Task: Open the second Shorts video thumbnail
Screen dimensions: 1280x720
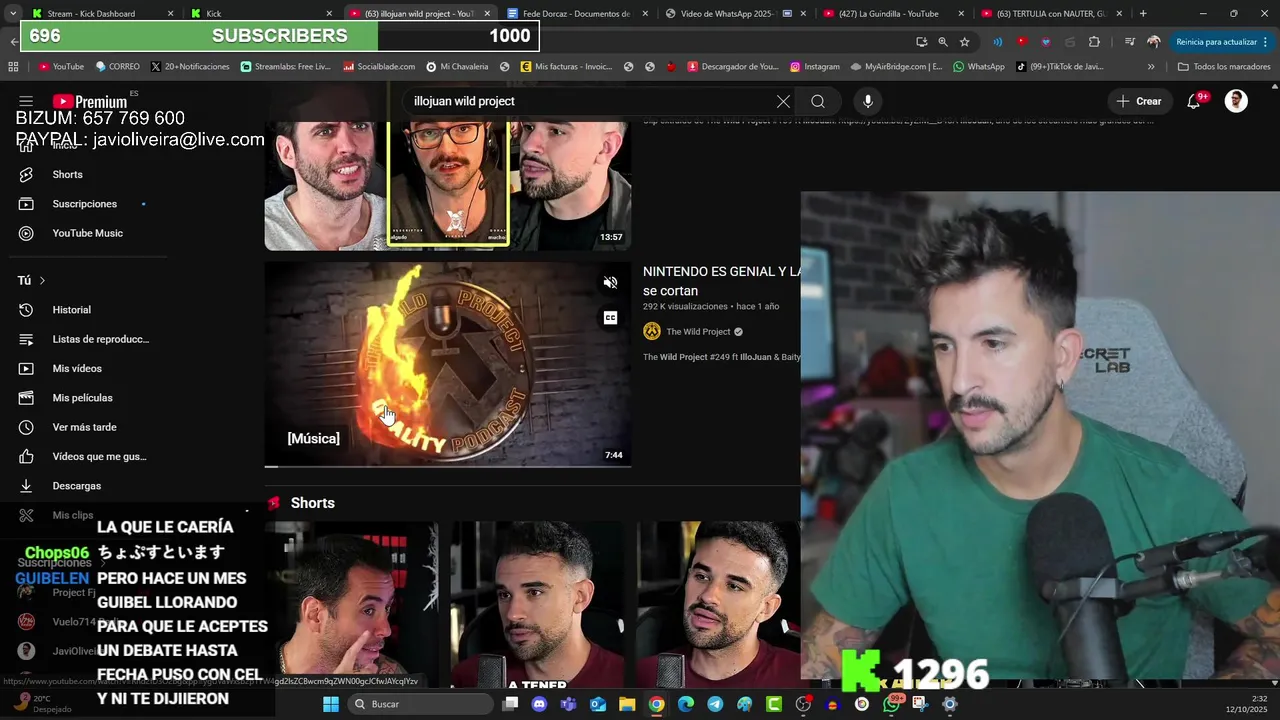Action: (x=536, y=605)
